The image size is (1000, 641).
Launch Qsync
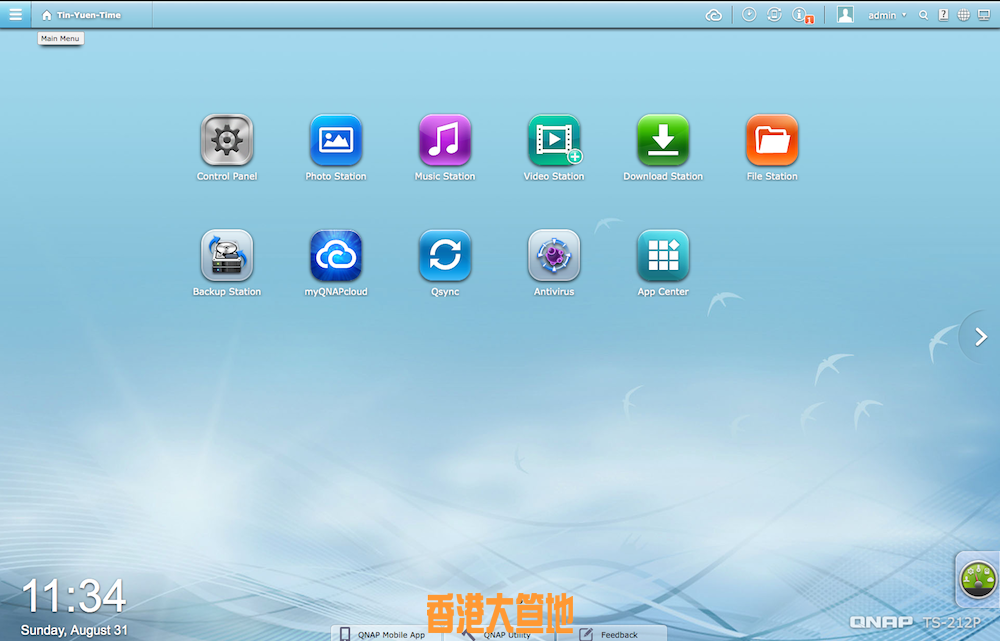tap(445, 263)
